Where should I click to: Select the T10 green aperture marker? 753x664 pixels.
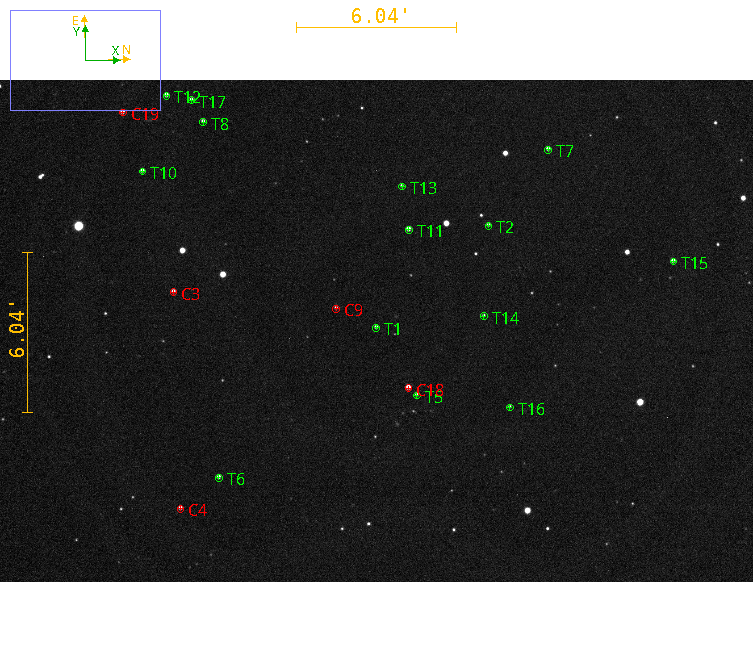(x=142, y=172)
